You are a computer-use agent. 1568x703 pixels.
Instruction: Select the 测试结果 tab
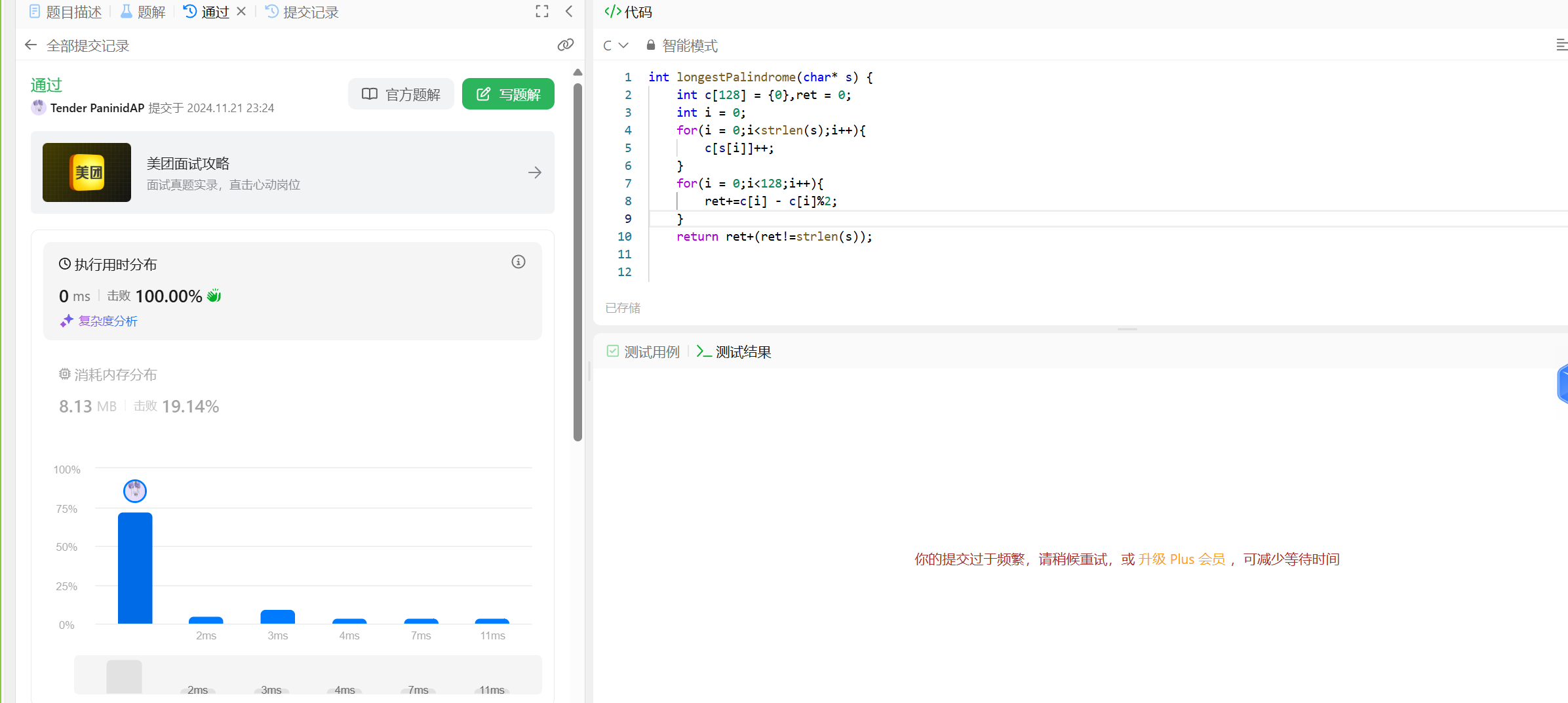click(x=734, y=351)
